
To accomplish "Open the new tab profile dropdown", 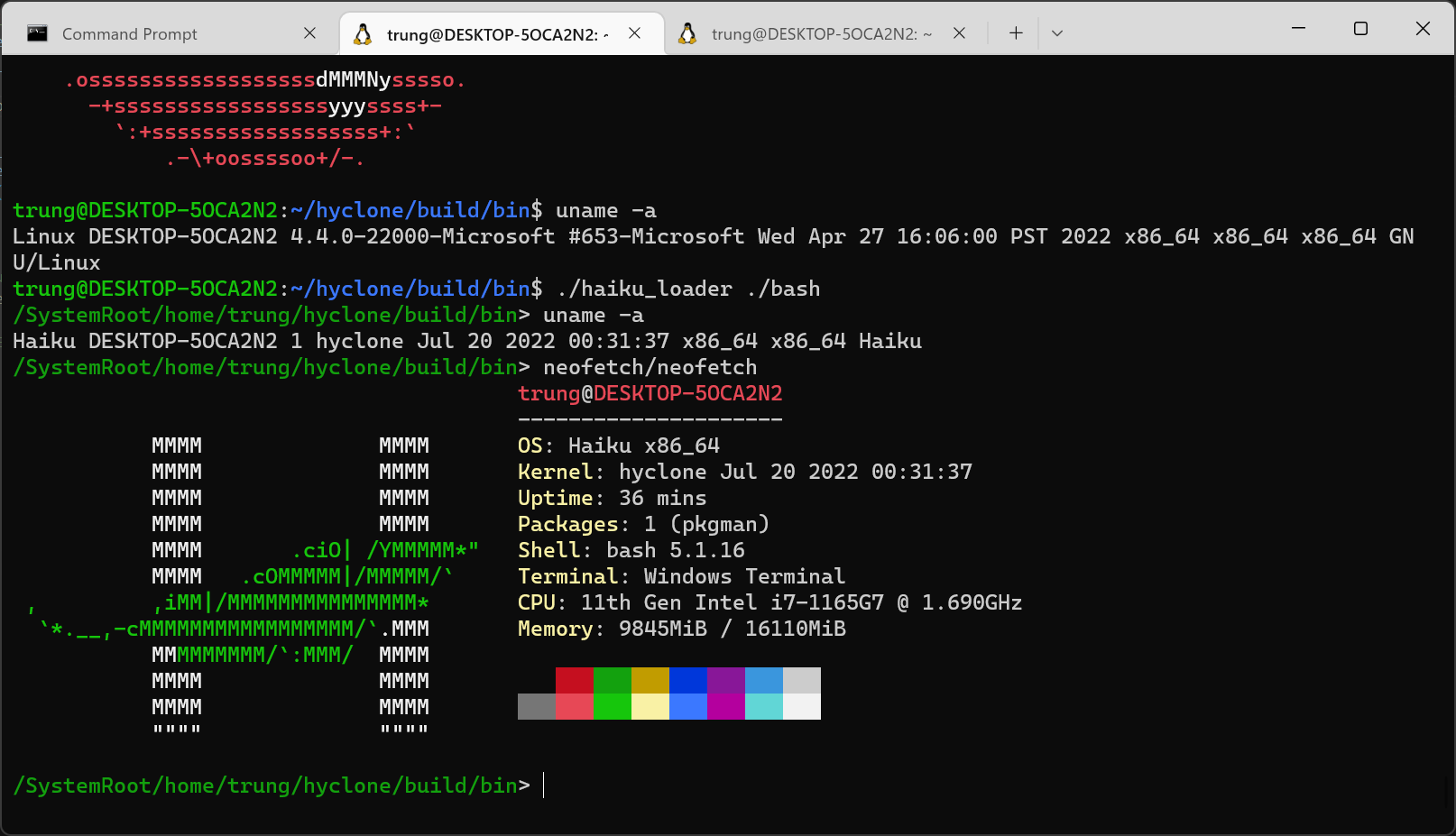I will (x=1057, y=33).
